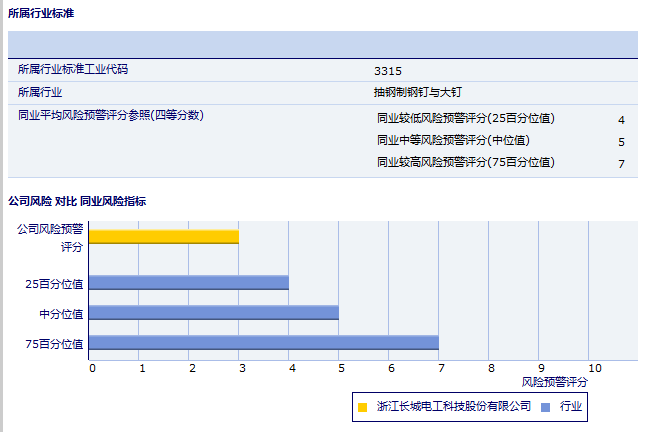Select the 行业 legend label
The image size is (664, 432).
[x=571, y=407]
